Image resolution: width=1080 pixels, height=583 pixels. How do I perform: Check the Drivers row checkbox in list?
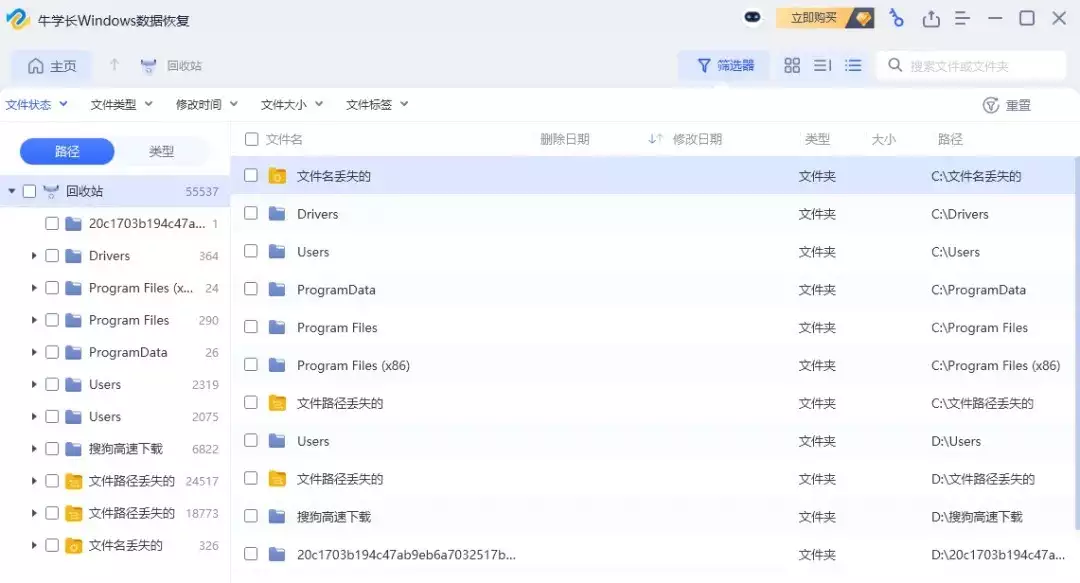(251, 214)
